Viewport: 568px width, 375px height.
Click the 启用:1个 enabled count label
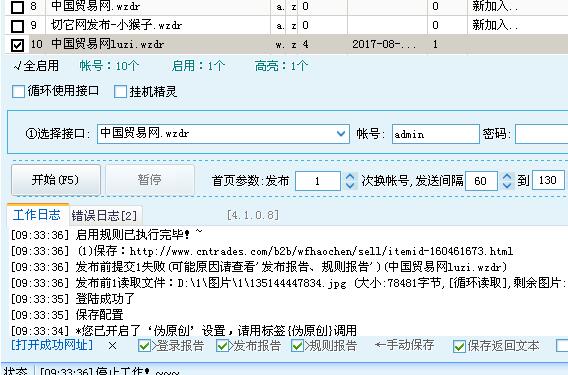coord(199,66)
